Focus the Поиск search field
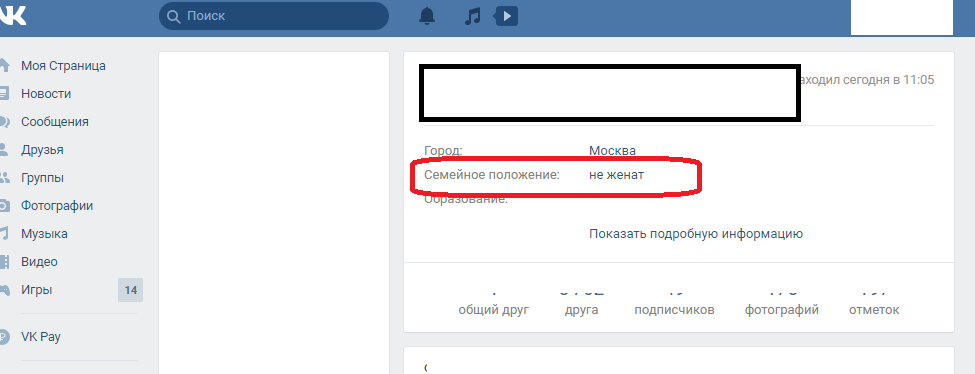 (x=274, y=16)
